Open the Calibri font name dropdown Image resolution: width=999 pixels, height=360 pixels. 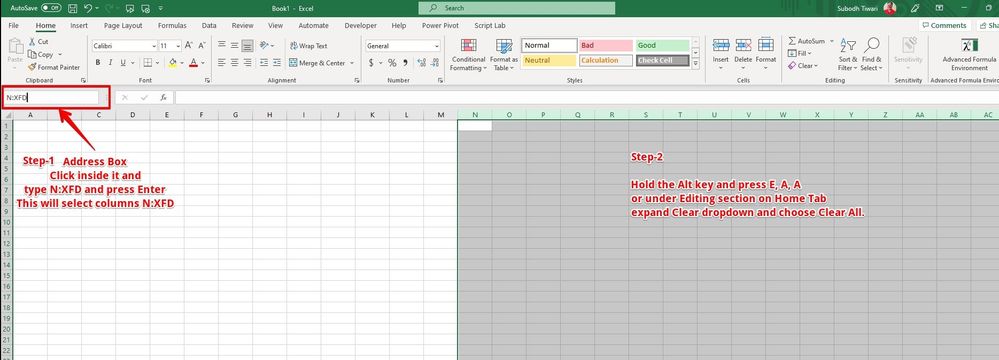pos(154,46)
